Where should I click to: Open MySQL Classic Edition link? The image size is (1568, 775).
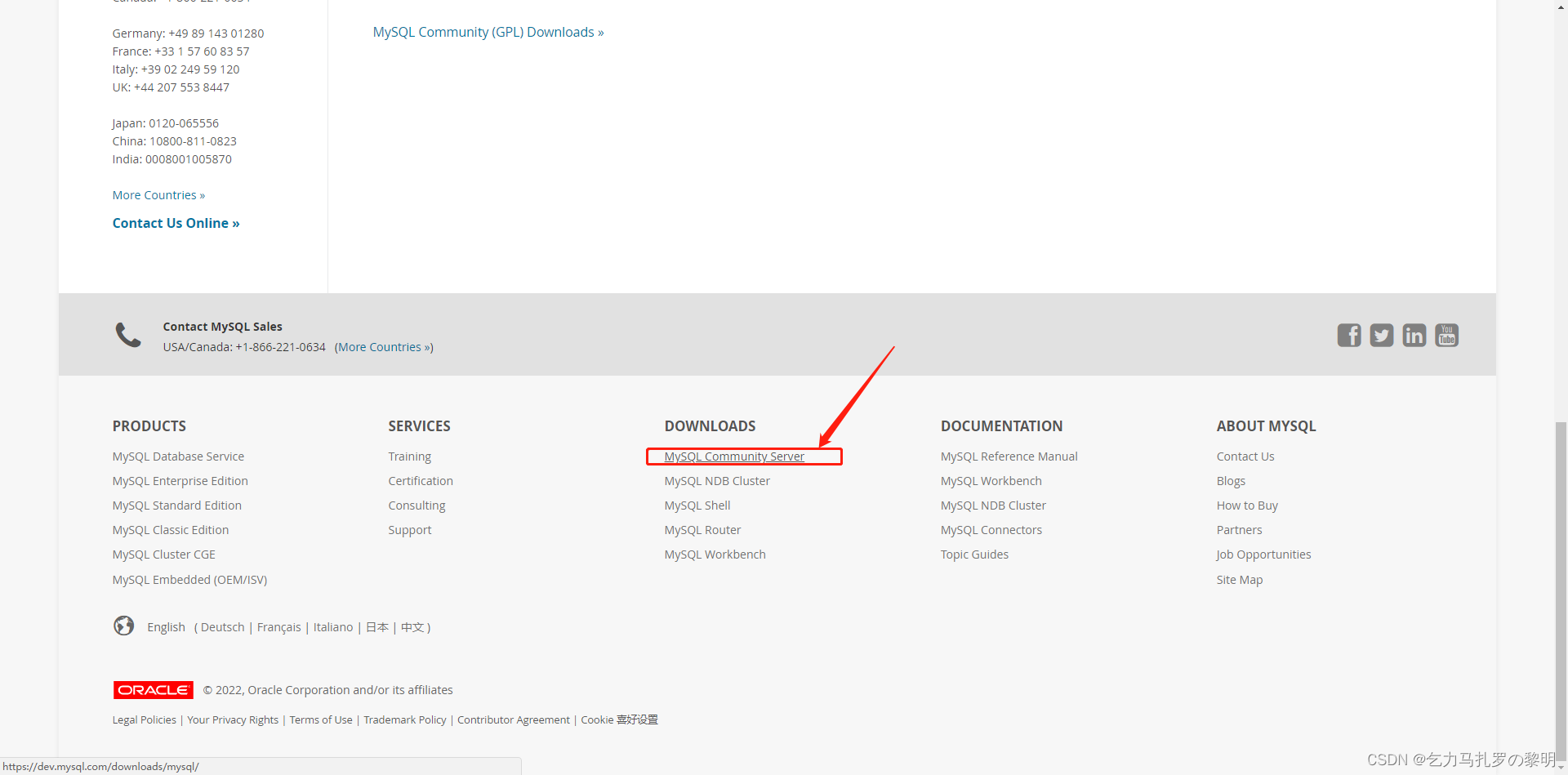click(x=171, y=530)
